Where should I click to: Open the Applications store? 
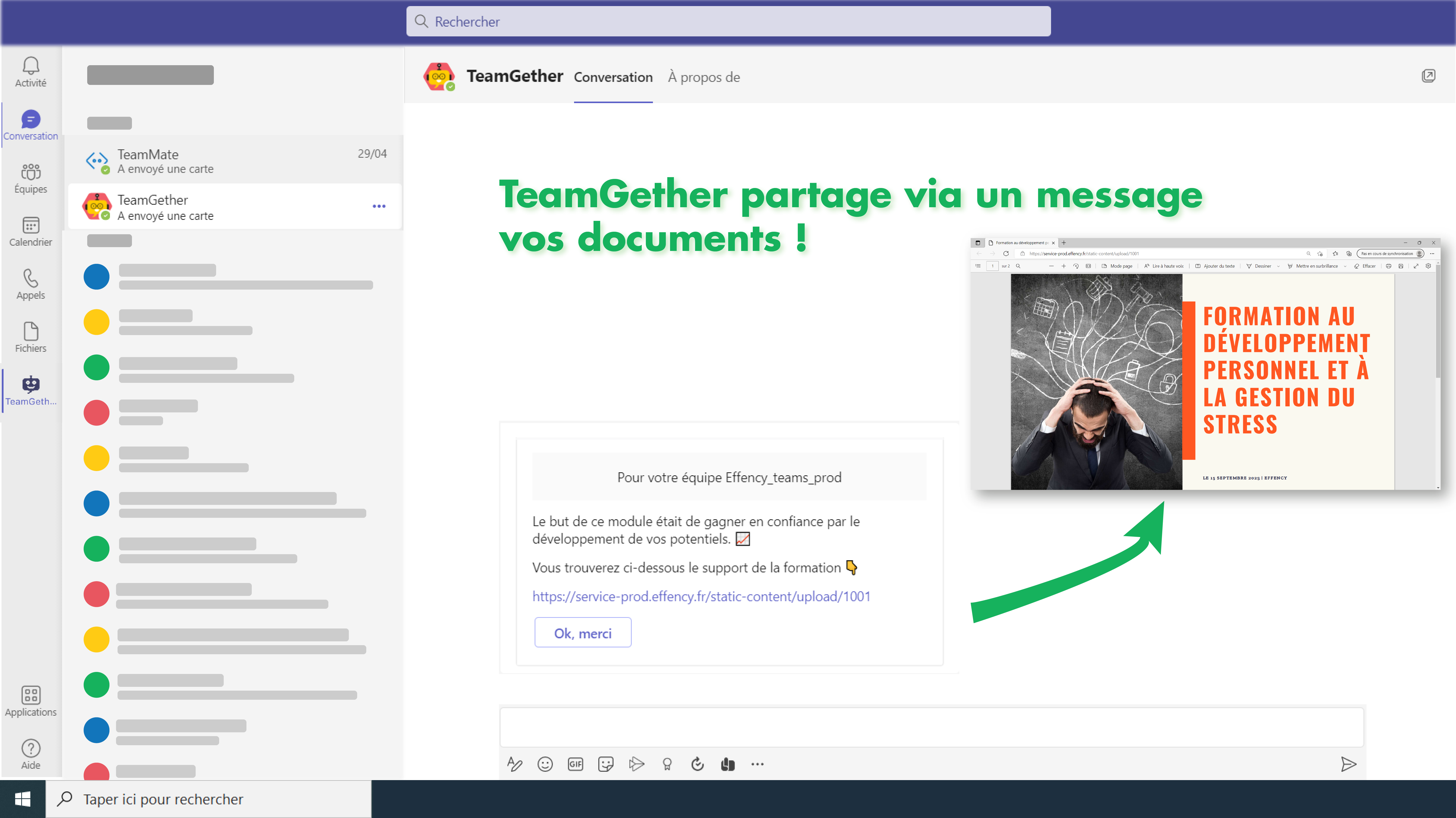[x=31, y=701]
